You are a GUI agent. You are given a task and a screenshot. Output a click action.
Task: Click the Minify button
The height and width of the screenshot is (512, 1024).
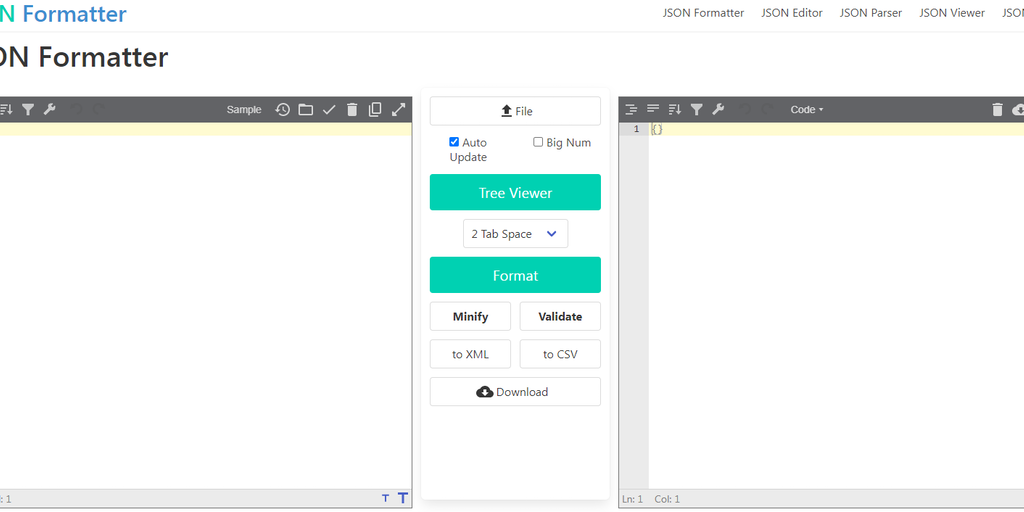click(470, 317)
